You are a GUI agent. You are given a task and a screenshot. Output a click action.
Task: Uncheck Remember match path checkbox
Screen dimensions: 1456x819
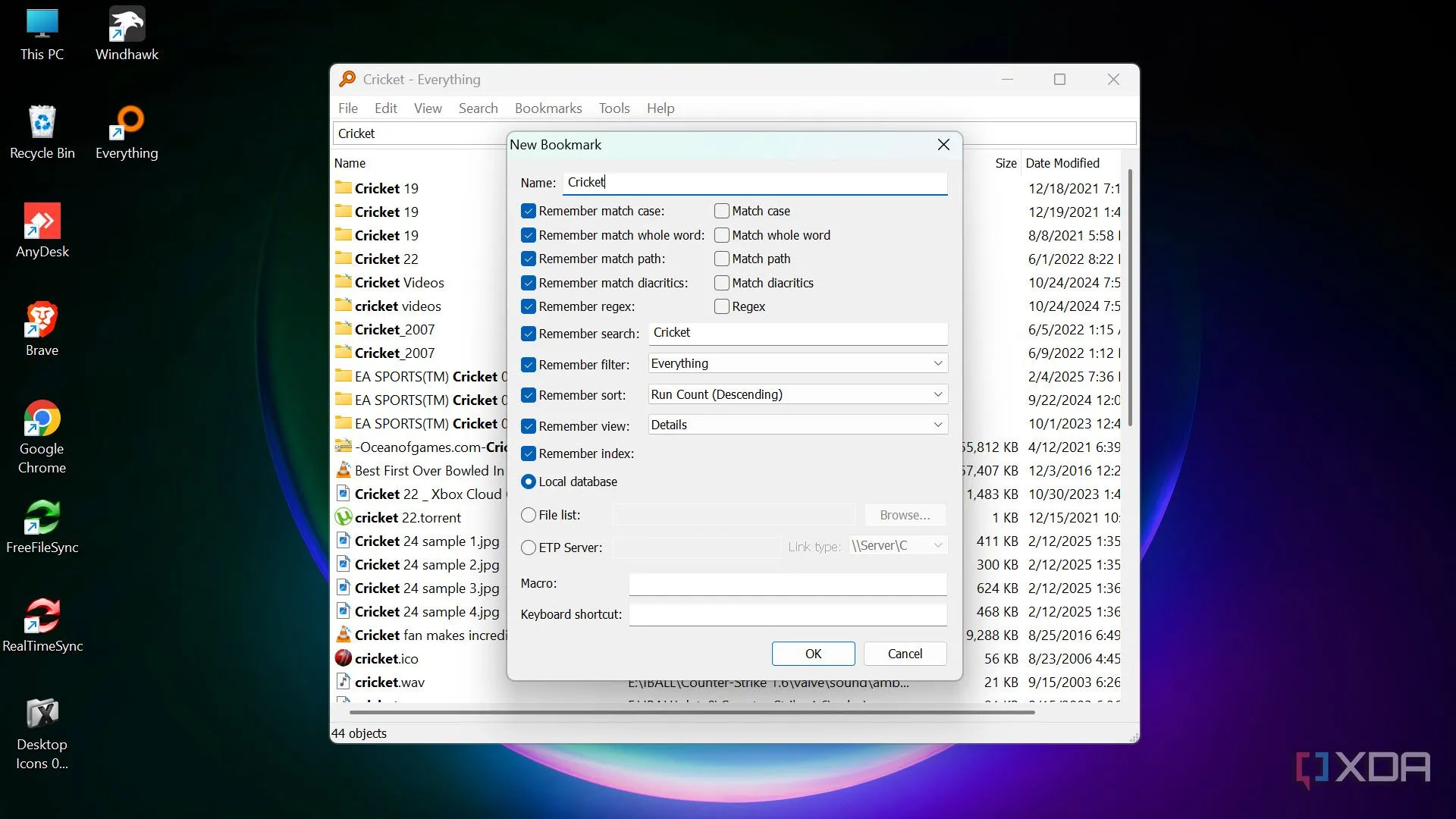tap(529, 259)
